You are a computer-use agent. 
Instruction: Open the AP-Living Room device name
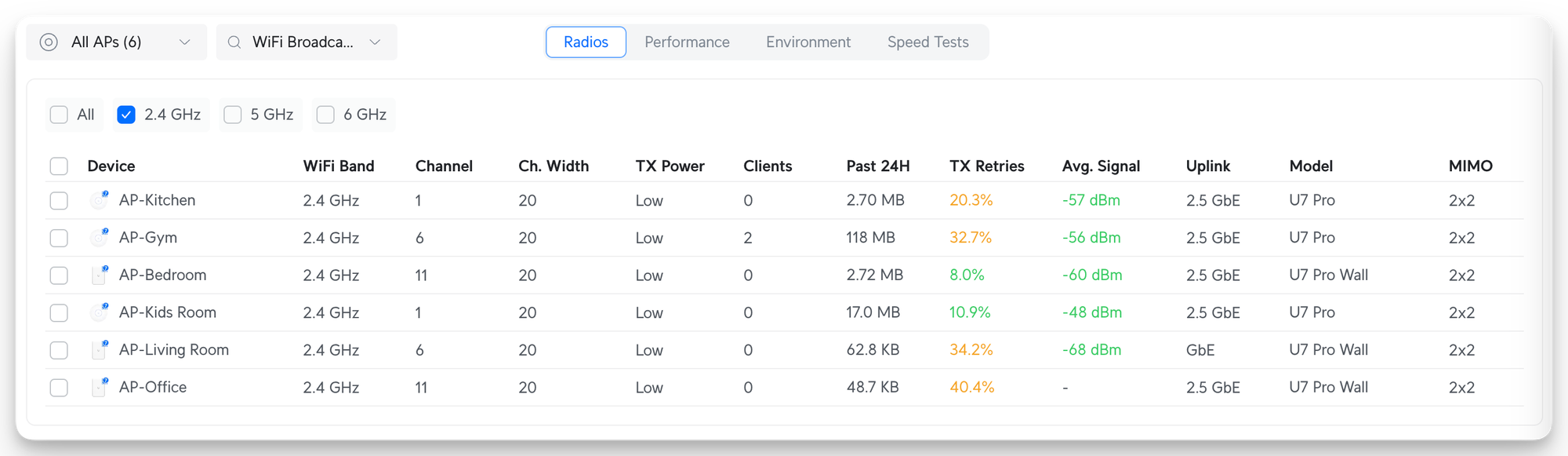[x=174, y=349]
